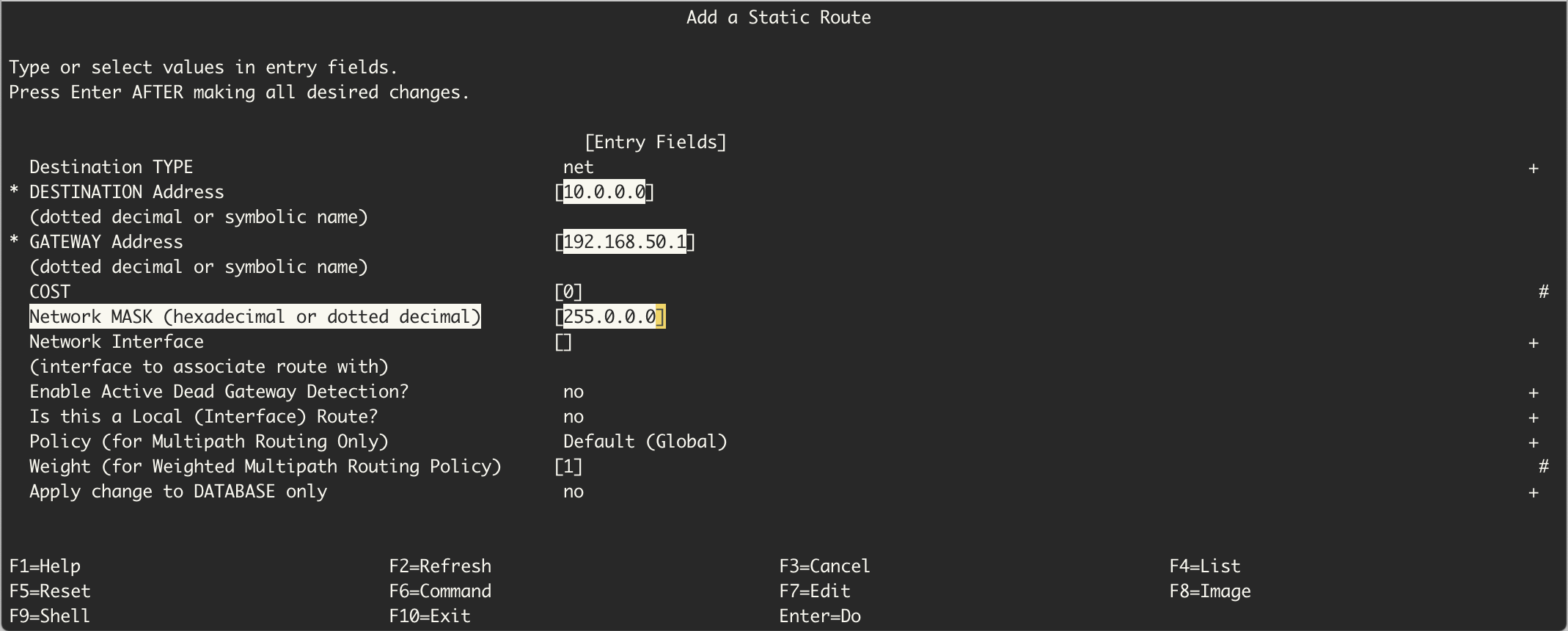Image resolution: width=1568 pixels, height=631 pixels.
Task: Click F1=Help
Action: (x=45, y=566)
